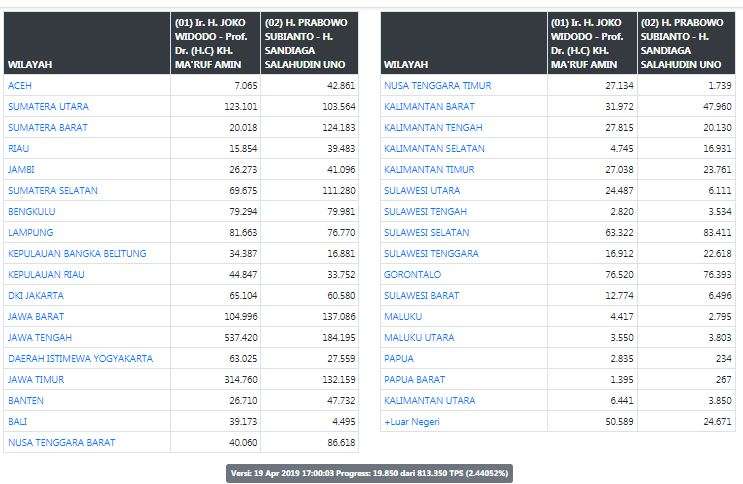Viewport: 743px width, 484px height.
Task: Click the +Luar Negeri link
Action: [x=413, y=422]
